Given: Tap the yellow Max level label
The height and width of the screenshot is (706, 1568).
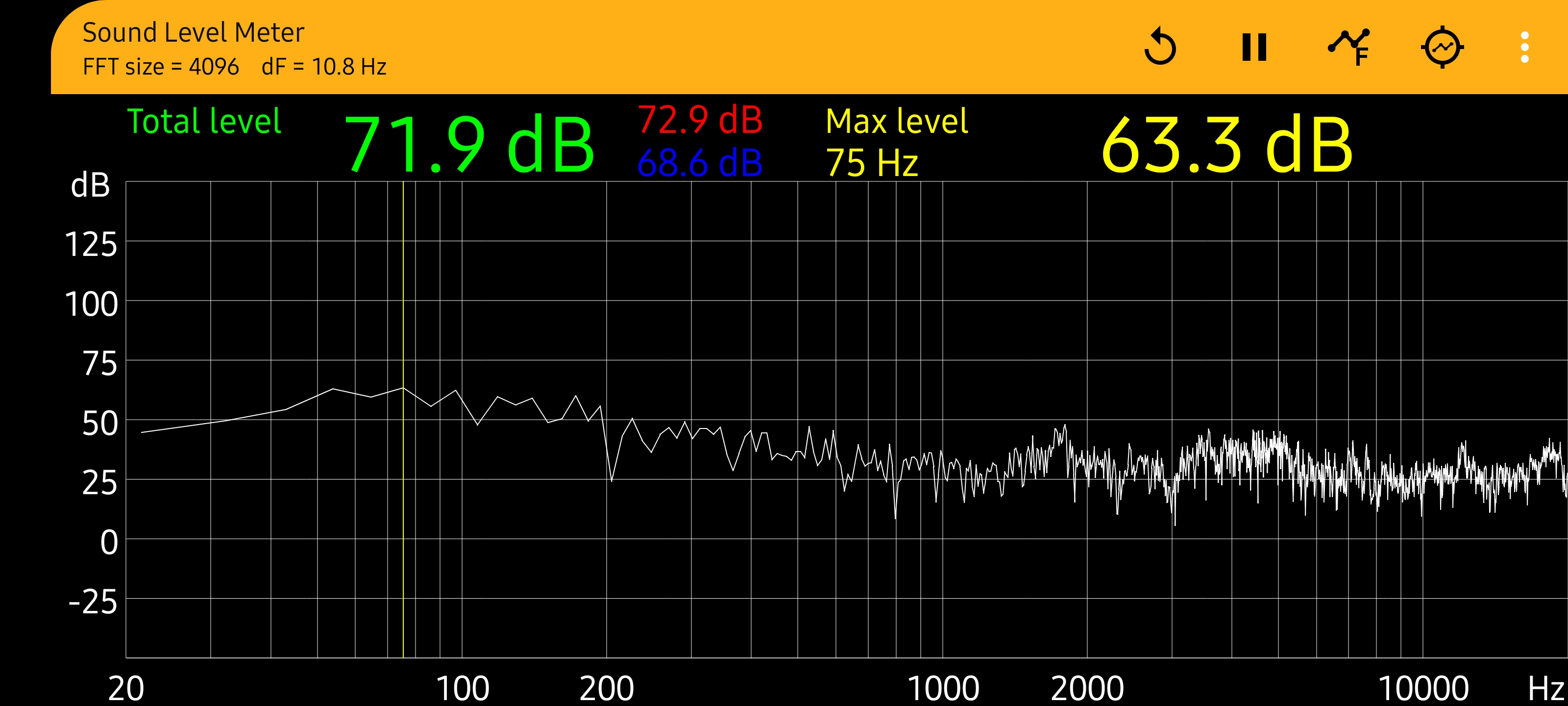Looking at the screenshot, I should [897, 121].
